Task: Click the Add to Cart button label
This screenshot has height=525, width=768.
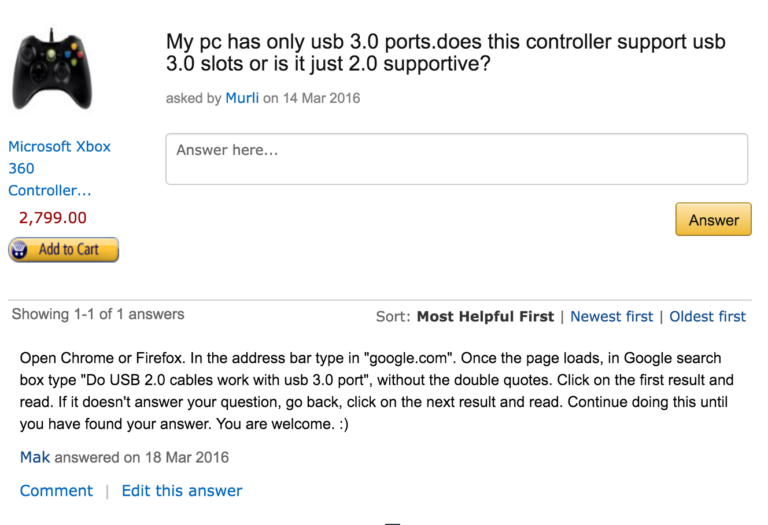Action: pos(69,249)
